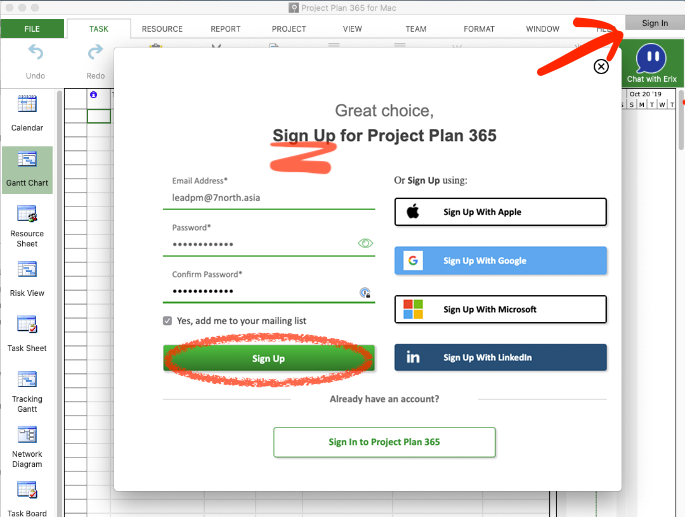The height and width of the screenshot is (517, 685).
Task: Uncheck the mailing list checkbox
Action: click(167, 321)
